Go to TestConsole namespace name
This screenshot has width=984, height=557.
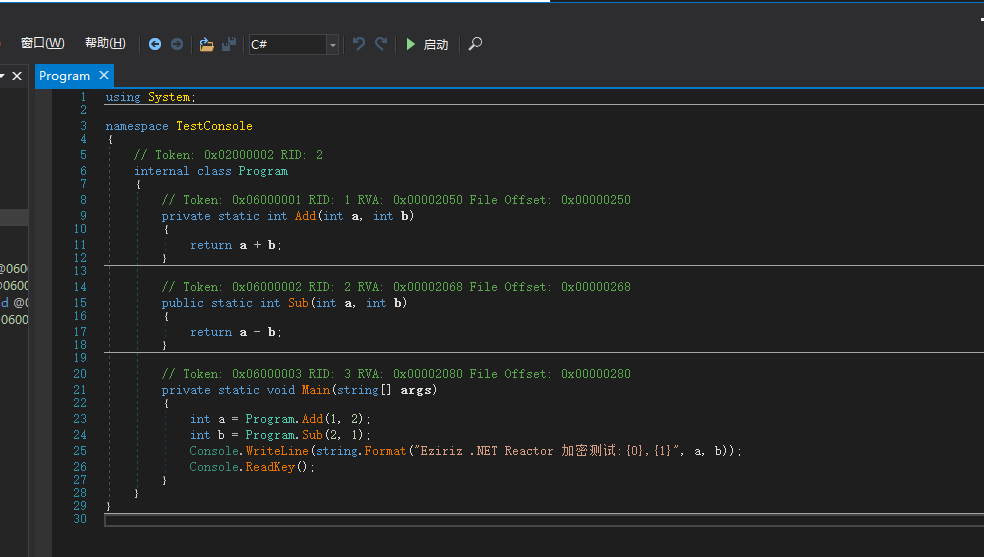point(214,126)
